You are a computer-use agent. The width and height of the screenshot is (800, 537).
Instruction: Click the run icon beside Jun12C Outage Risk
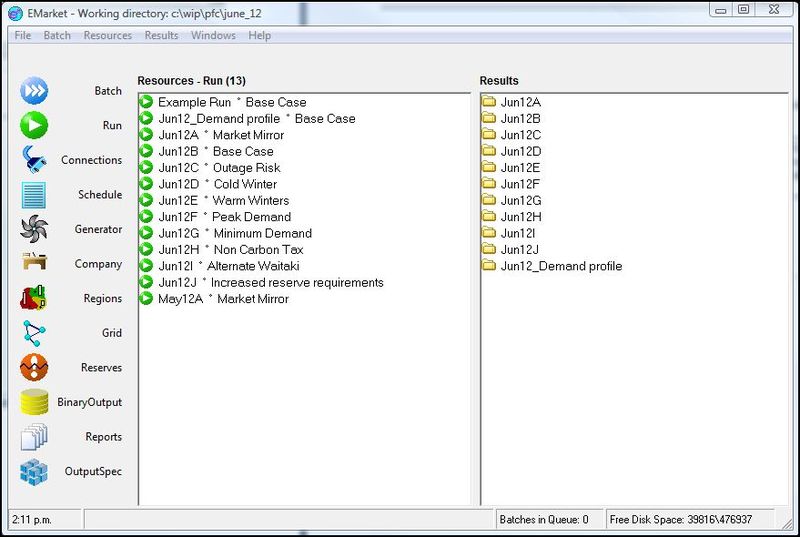pyautogui.click(x=146, y=167)
